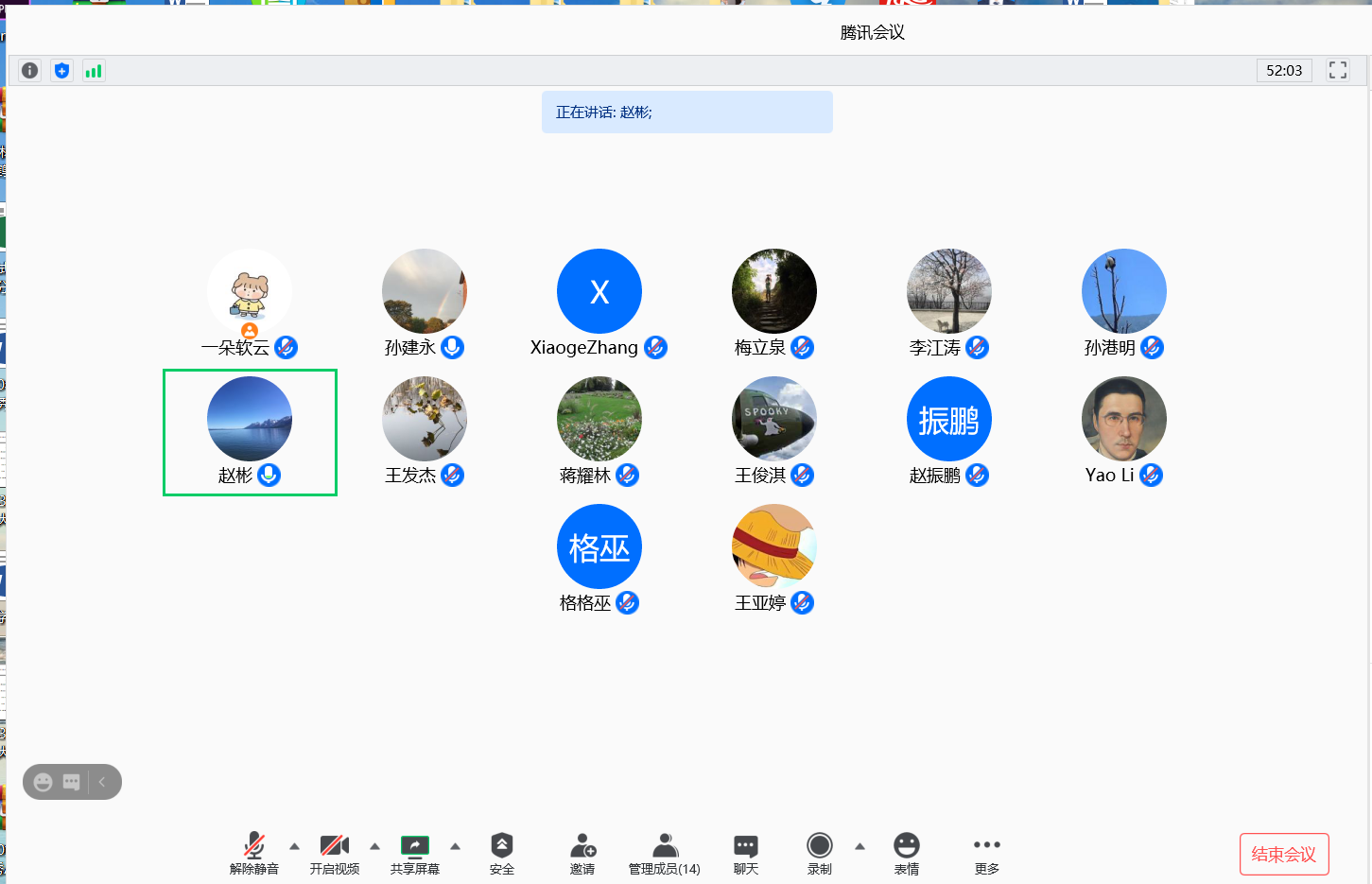Open the 更多 more menu
This screenshot has height=884, width=1372.
pos(986,852)
